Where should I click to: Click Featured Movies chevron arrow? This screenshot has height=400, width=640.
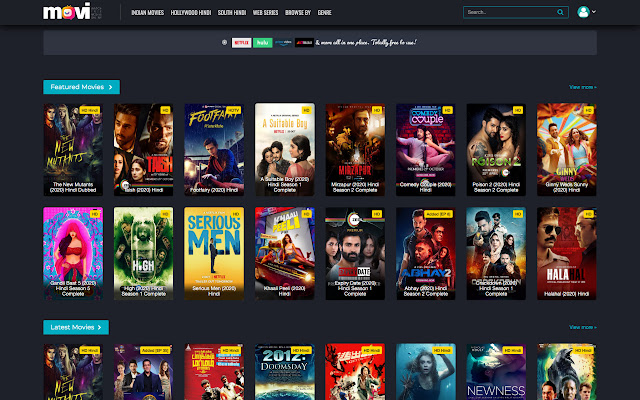coord(111,87)
